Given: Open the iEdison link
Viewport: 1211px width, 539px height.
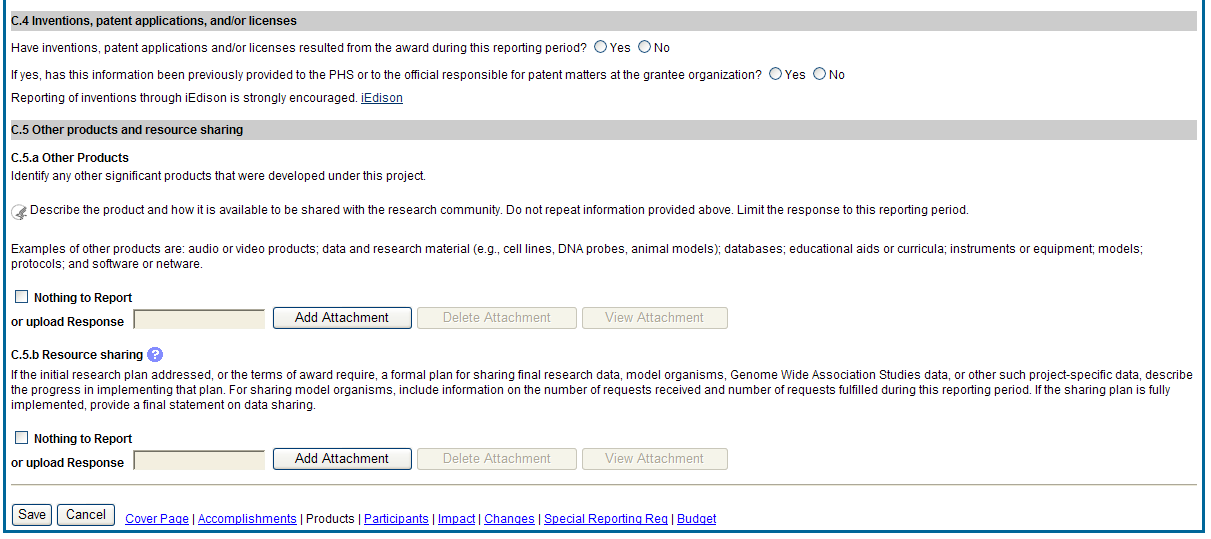Looking at the screenshot, I should tap(381, 98).
